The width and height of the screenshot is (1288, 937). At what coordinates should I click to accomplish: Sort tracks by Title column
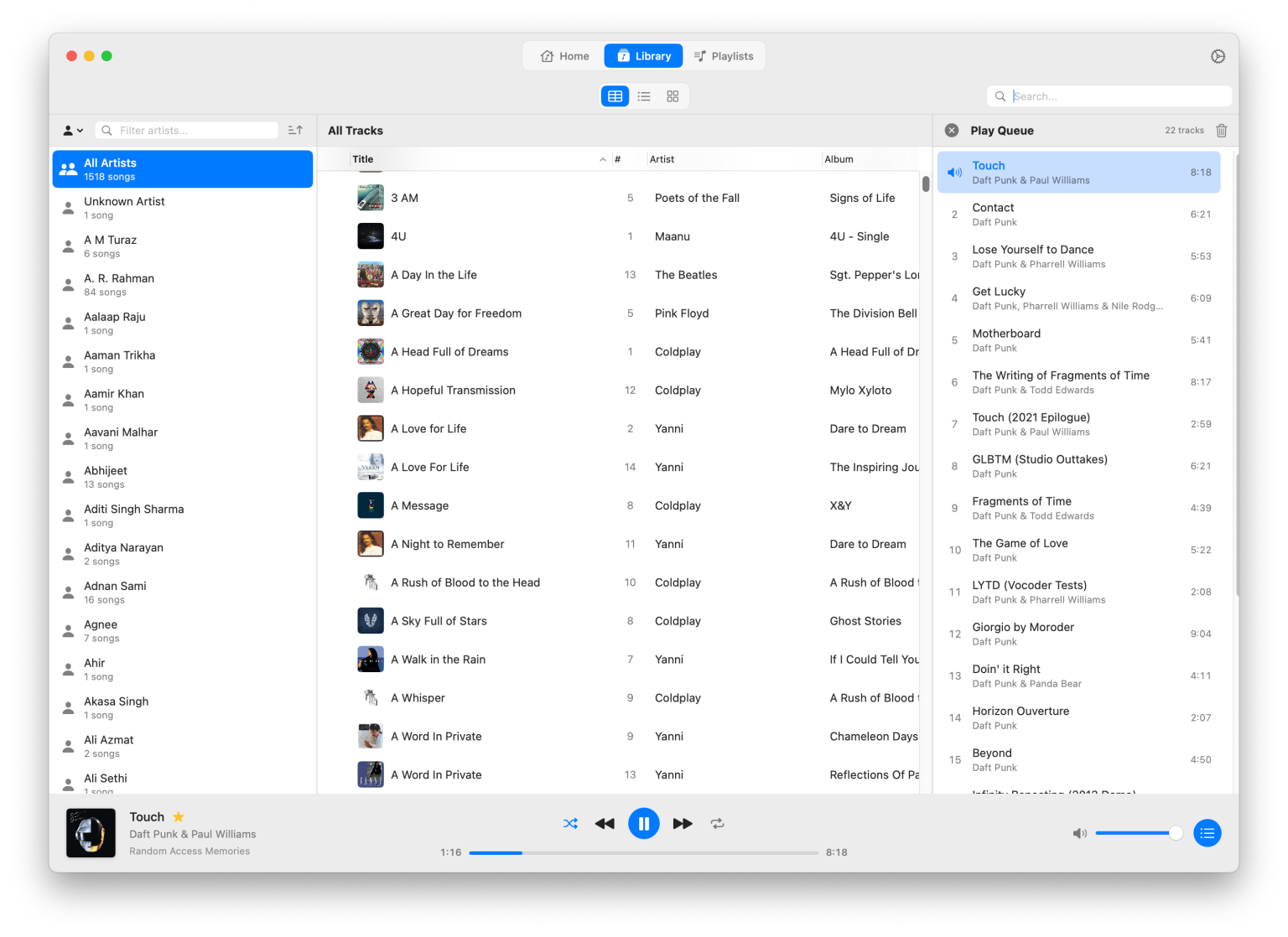363,159
